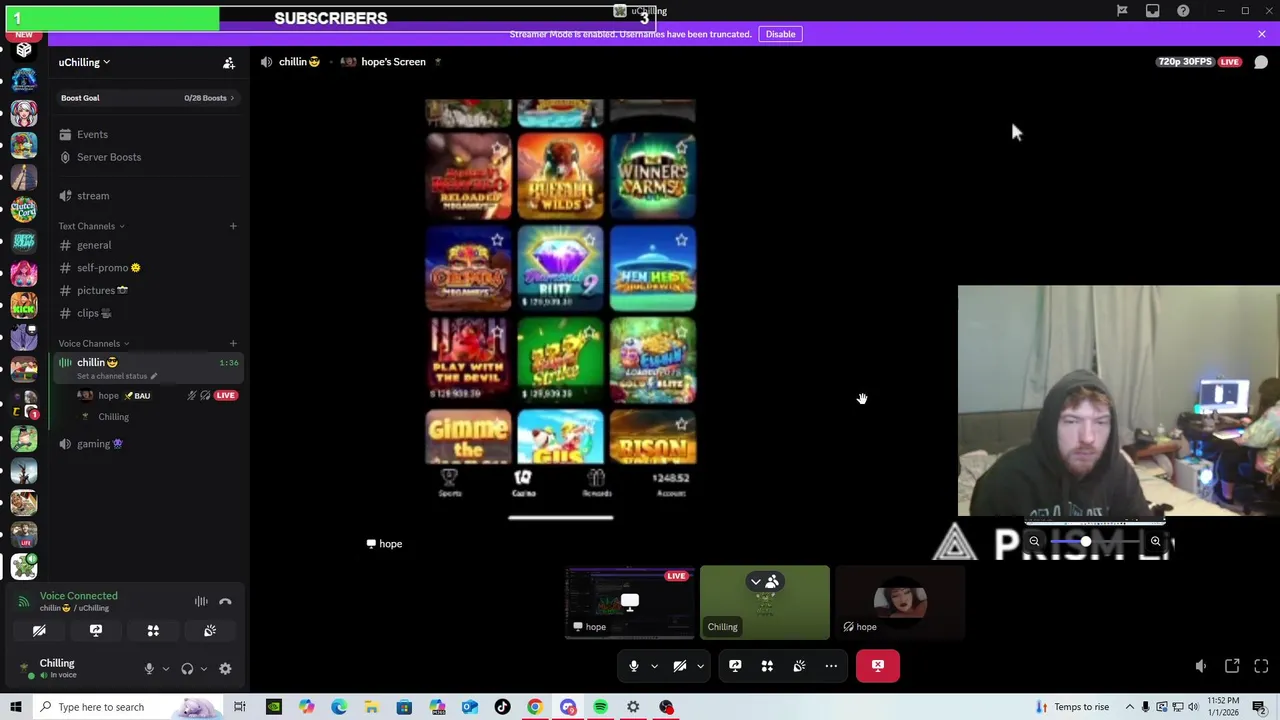Open NVIDIA app from the taskbar
Image resolution: width=1280 pixels, height=720 pixels.
[273, 707]
